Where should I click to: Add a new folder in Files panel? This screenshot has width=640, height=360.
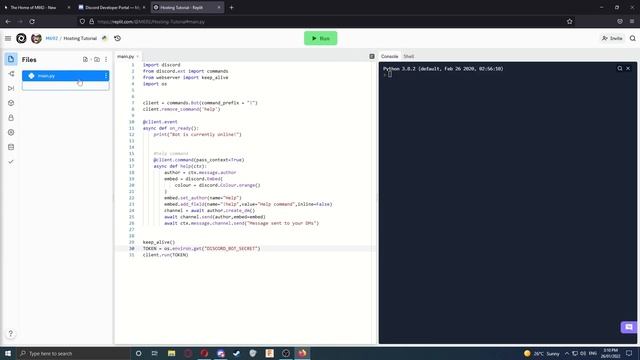coord(97,60)
